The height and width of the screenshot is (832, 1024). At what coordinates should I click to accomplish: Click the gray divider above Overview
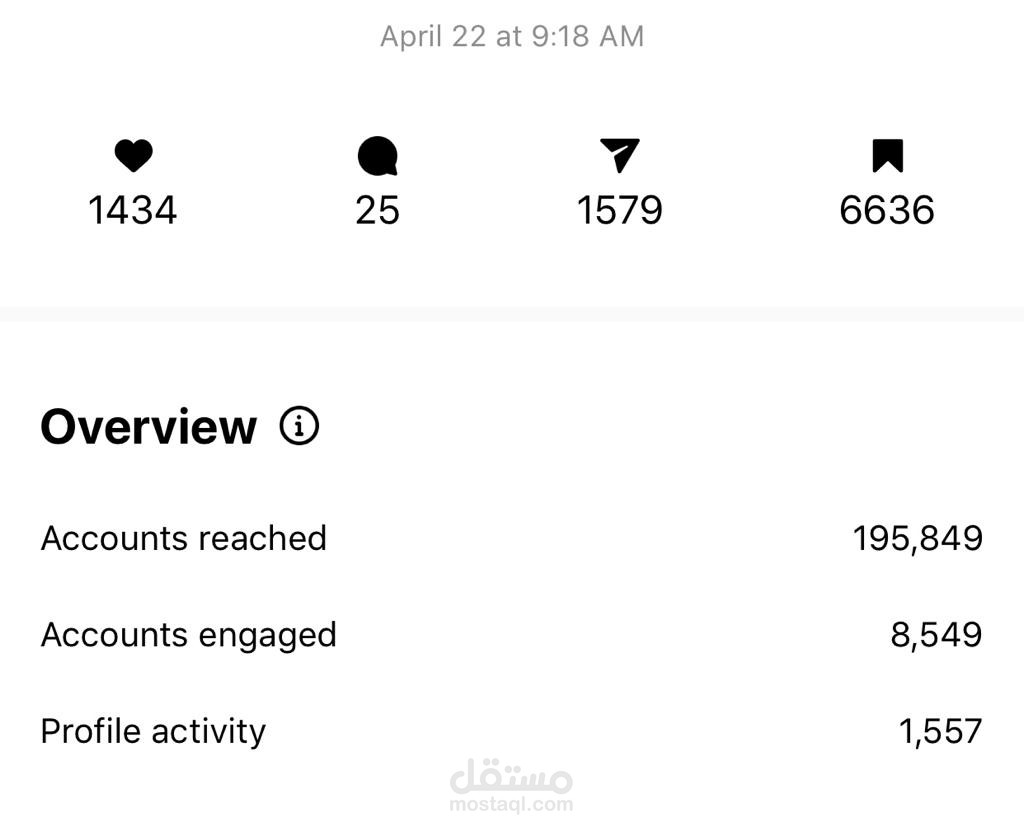tap(512, 314)
